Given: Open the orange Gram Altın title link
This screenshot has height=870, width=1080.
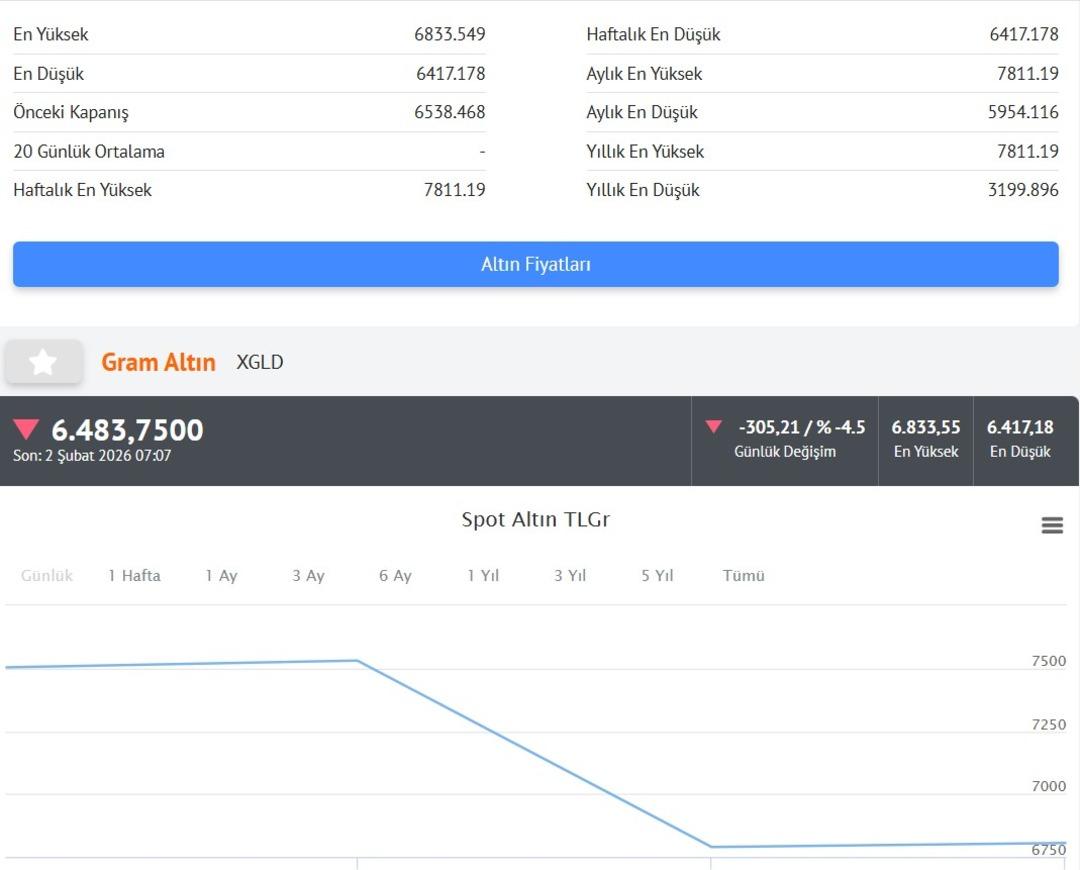Looking at the screenshot, I should [x=158, y=362].
